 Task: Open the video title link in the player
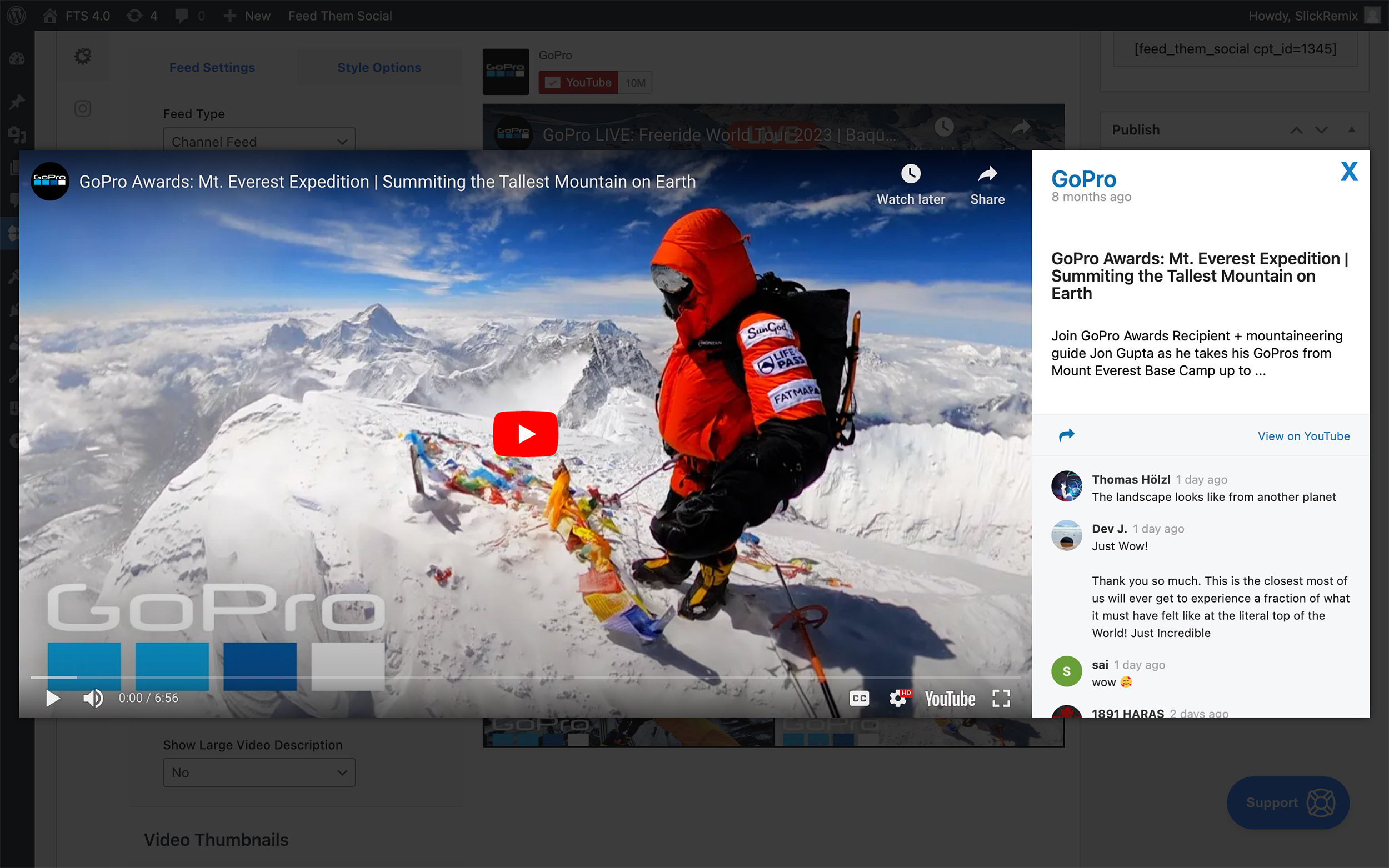coord(387,182)
